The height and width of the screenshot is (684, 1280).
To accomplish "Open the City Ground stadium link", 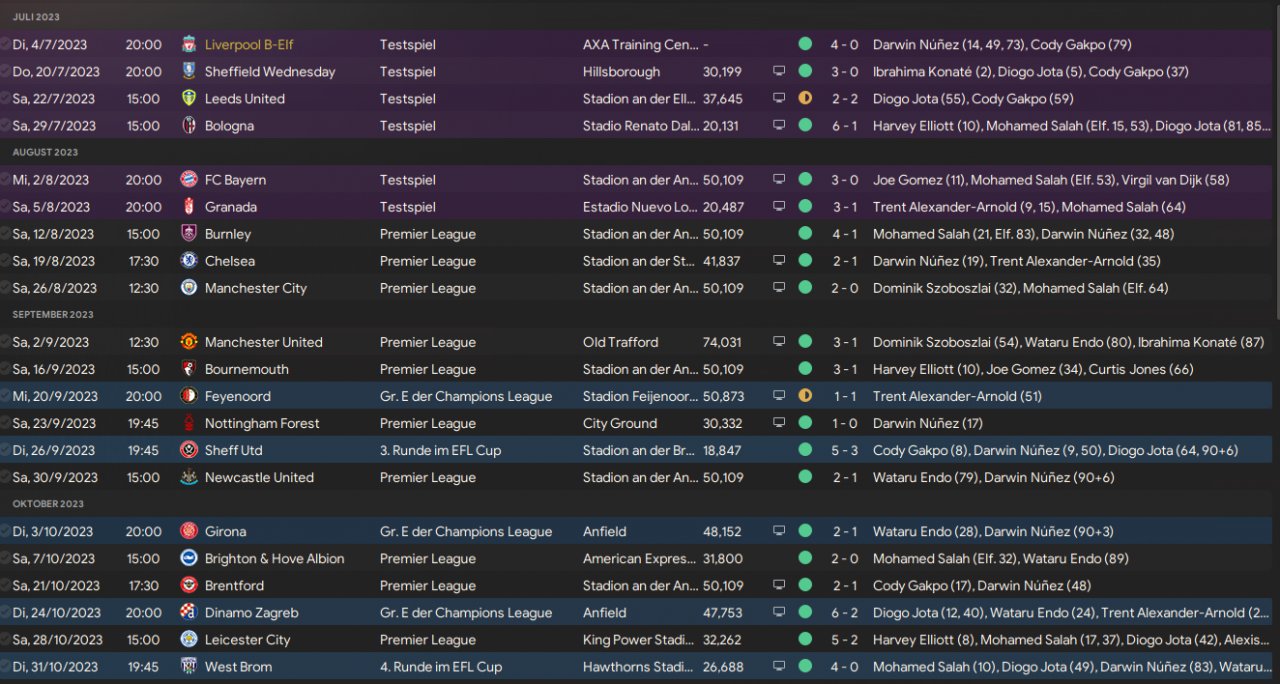I will tap(620, 423).
